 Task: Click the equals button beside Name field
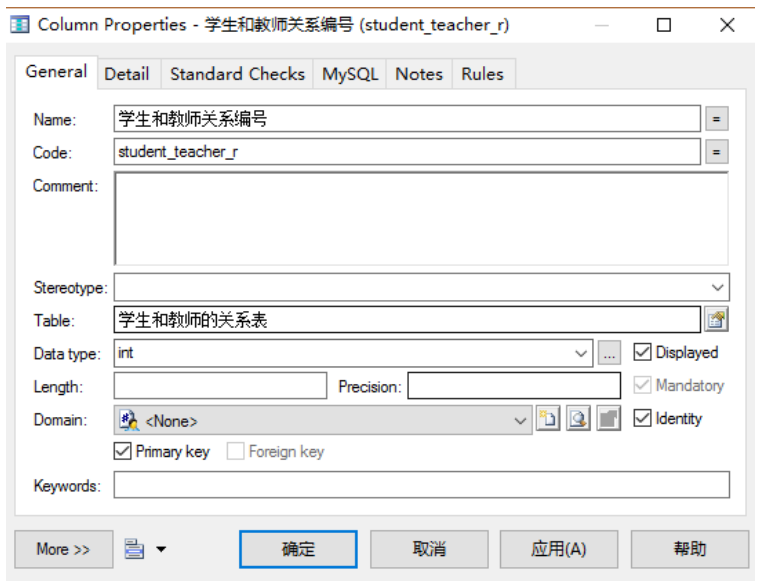(x=717, y=120)
